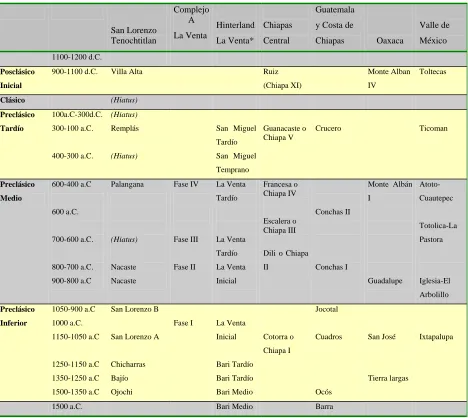468x418 pixels.
Task: Select the 'Oaxaca' column header
Action: point(390,41)
